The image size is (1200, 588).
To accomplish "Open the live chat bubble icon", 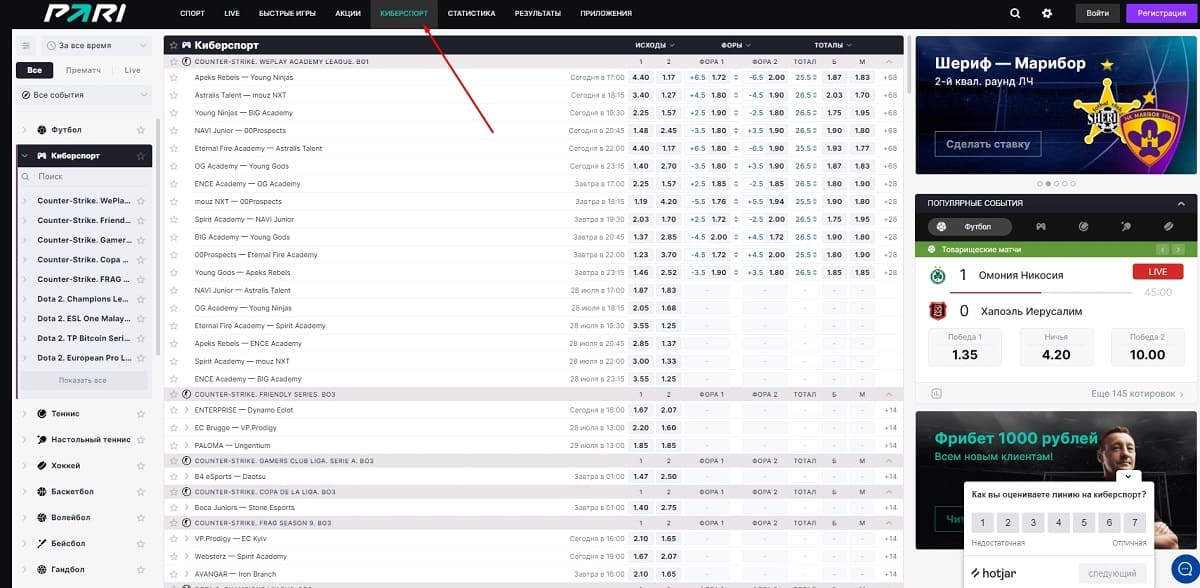I will click(1183, 568).
